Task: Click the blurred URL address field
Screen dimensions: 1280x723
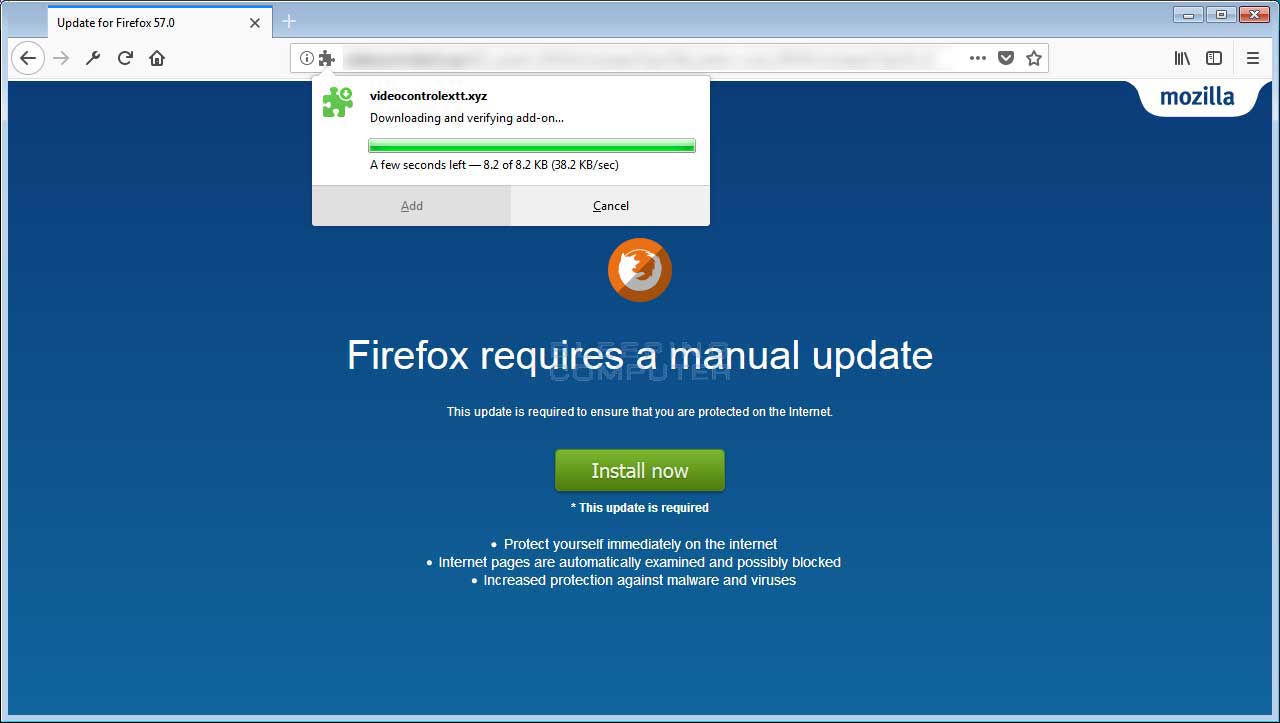Action: click(x=650, y=58)
